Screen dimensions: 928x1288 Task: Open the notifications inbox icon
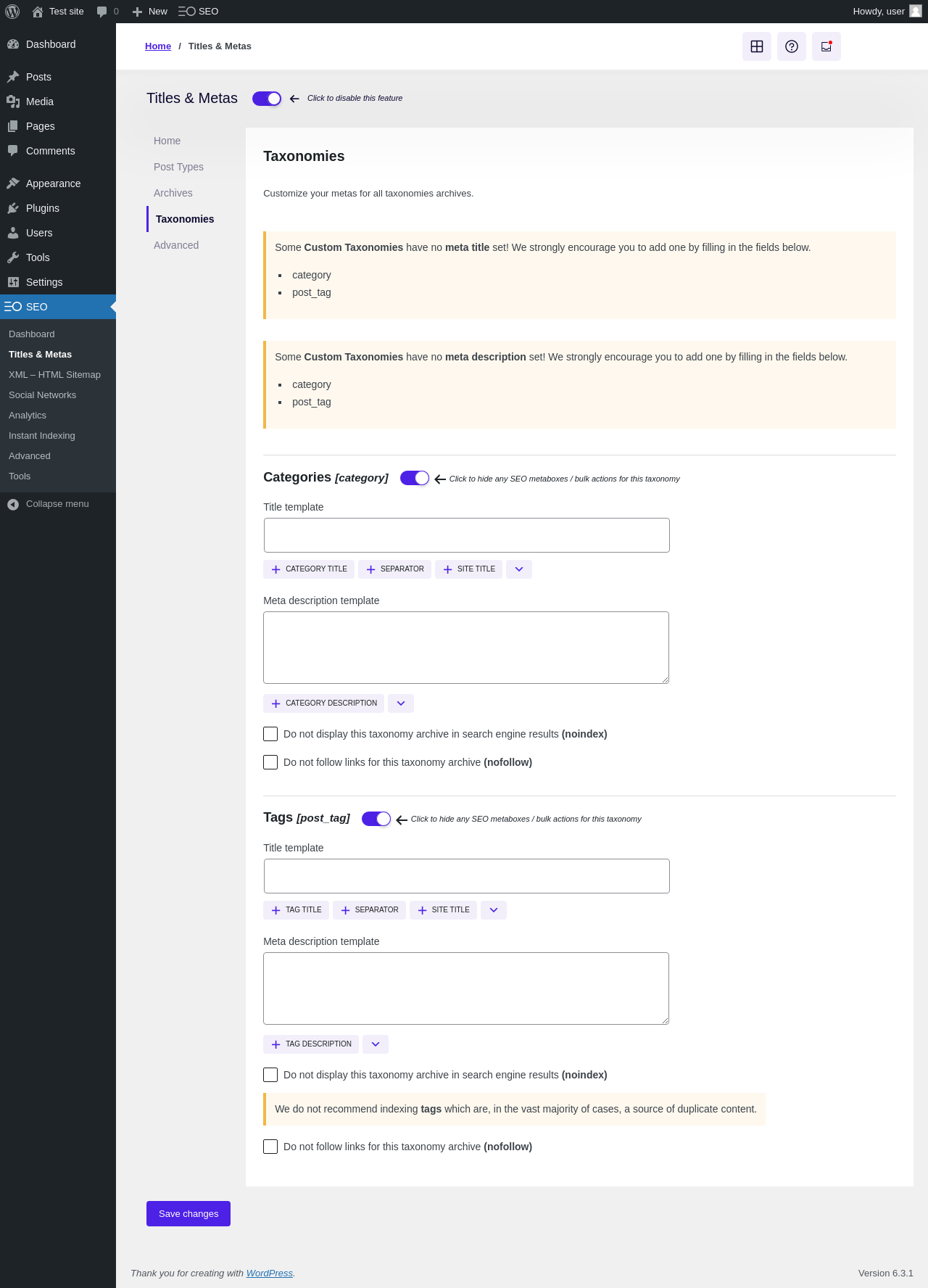pyautogui.click(x=826, y=46)
